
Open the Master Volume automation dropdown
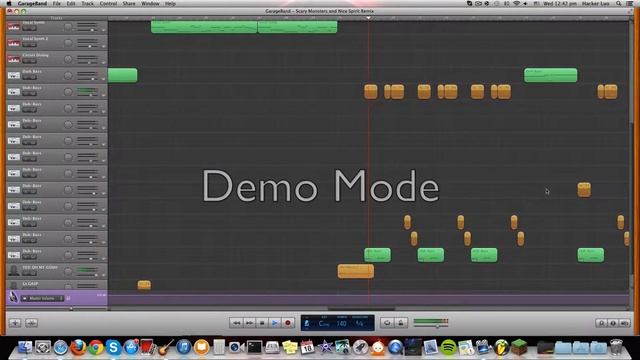click(43, 298)
